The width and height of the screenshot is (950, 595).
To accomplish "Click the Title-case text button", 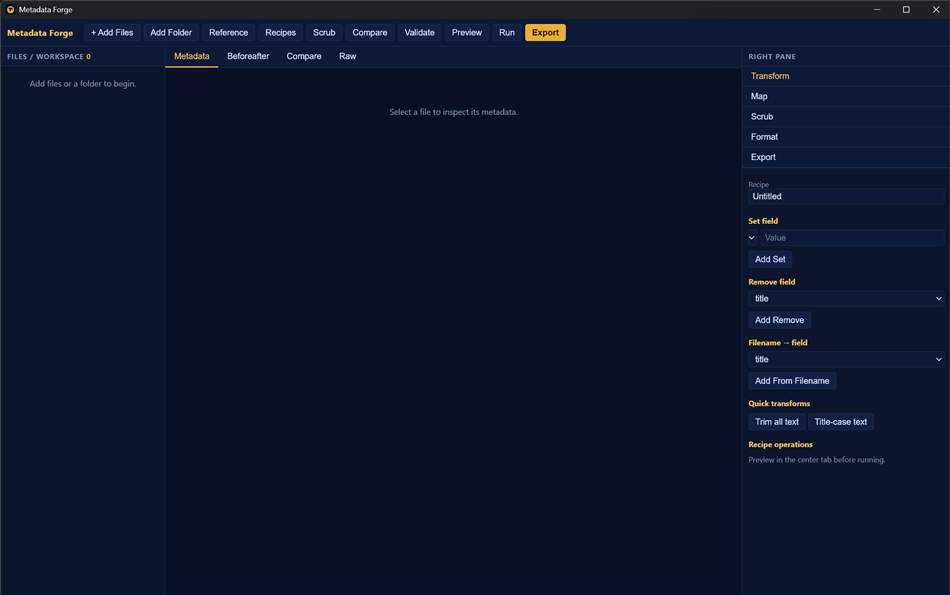I will [840, 422].
